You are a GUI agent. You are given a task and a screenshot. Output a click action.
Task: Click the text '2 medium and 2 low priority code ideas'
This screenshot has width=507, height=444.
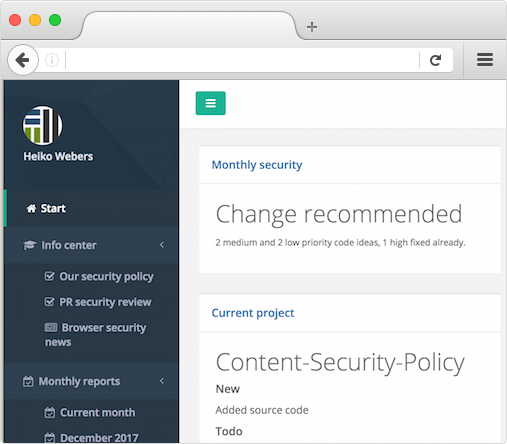[297, 243]
